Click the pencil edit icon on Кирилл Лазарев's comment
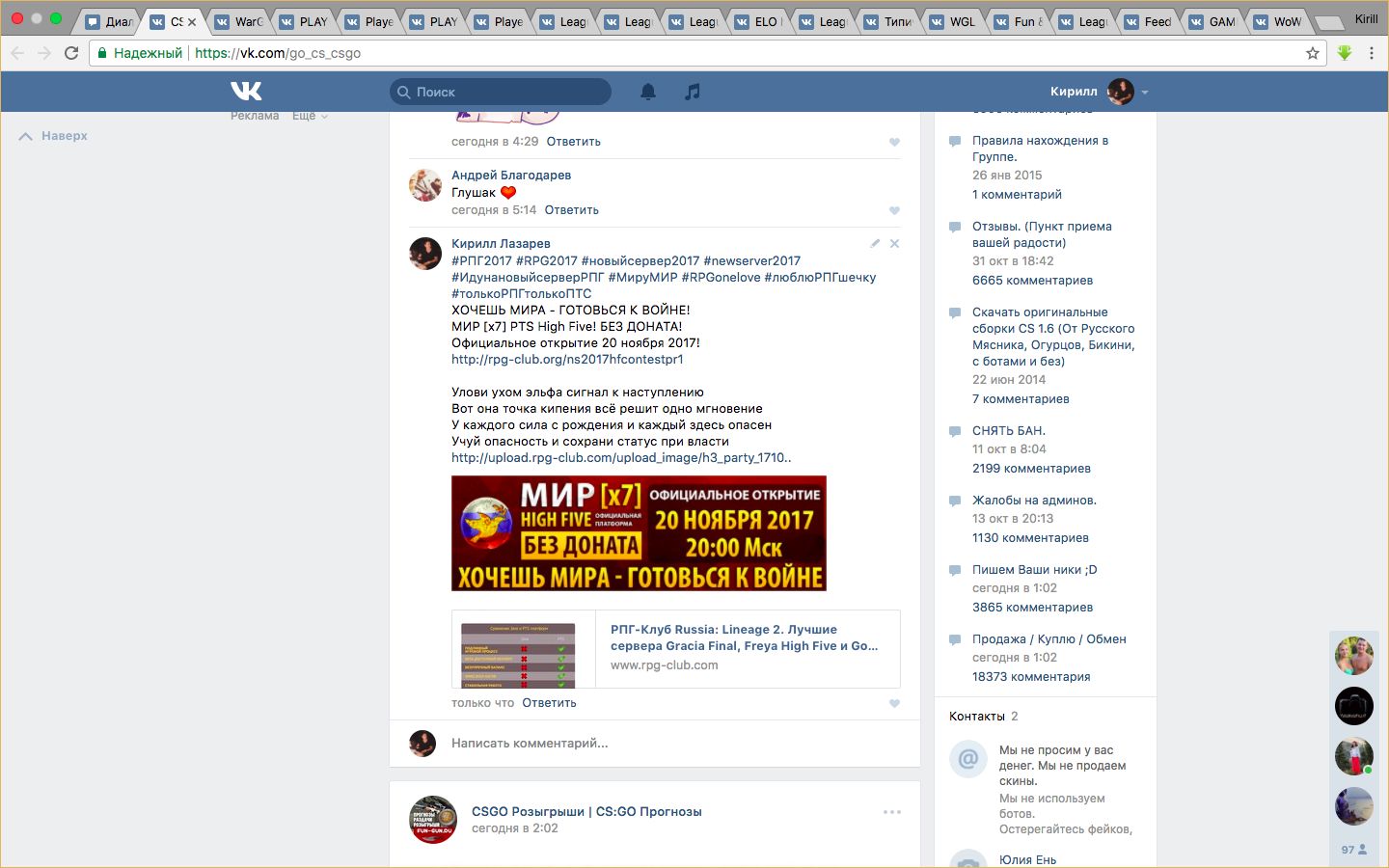1389x868 pixels. coord(875,244)
